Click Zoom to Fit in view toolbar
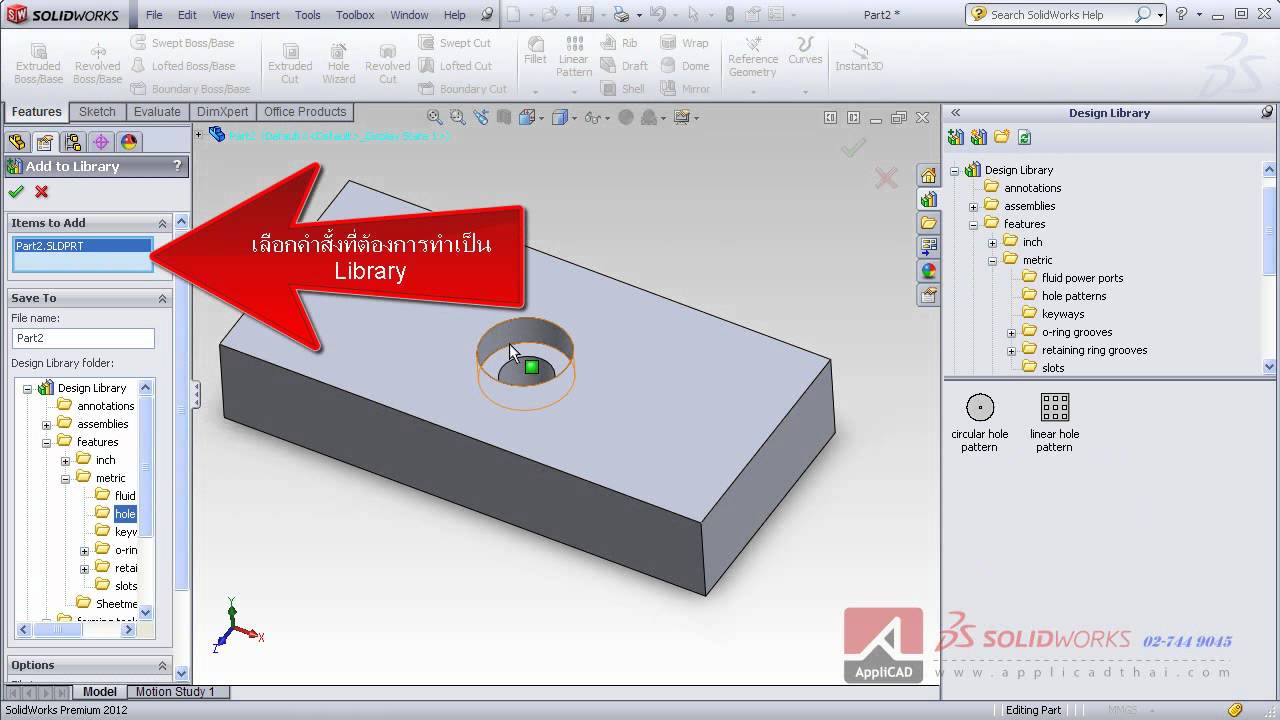The image size is (1280, 720). (x=435, y=117)
